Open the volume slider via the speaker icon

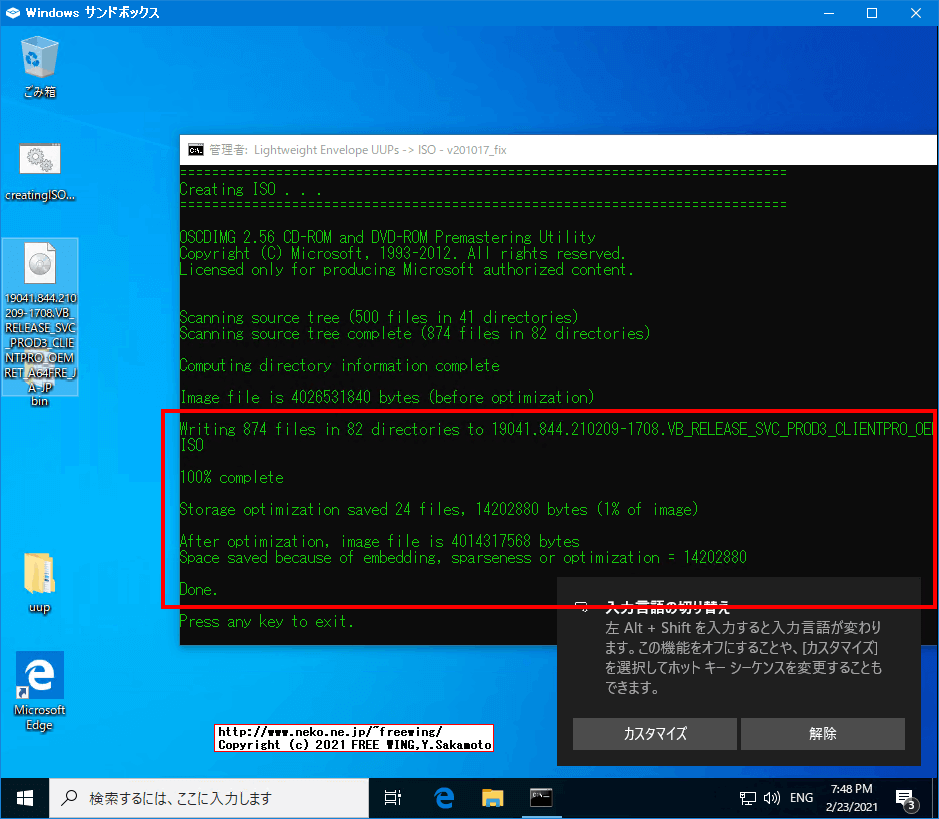(x=770, y=797)
